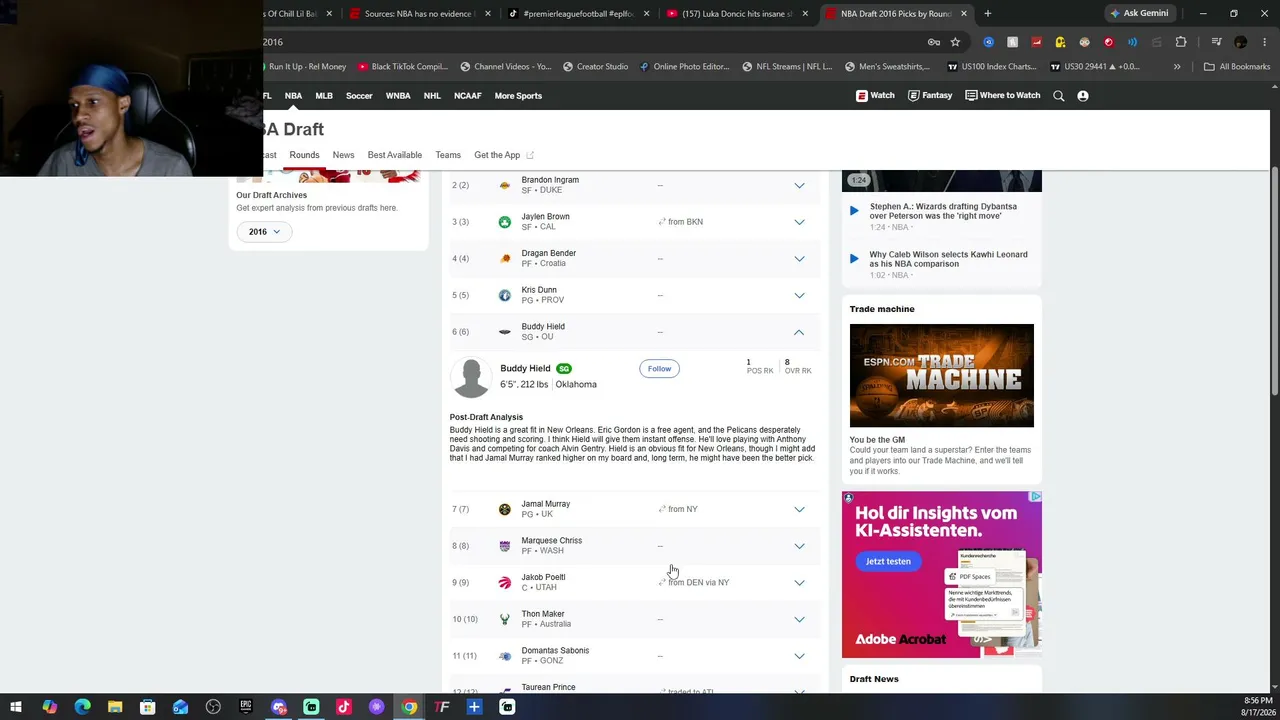The height and width of the screenshot is (720, 1280).
Task: Follow Buddy Hield
Action: [x=659, y=369]
